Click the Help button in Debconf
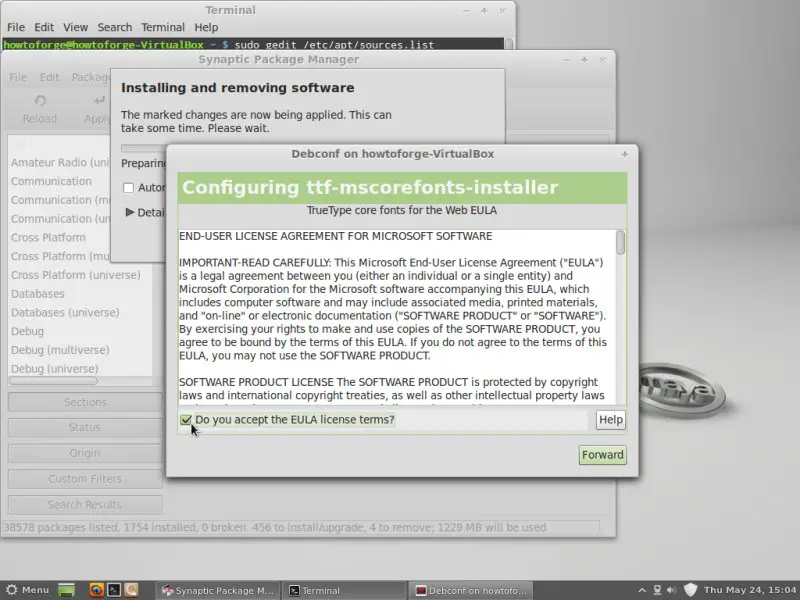Viewport: 800px width, 600px height. 611,420
